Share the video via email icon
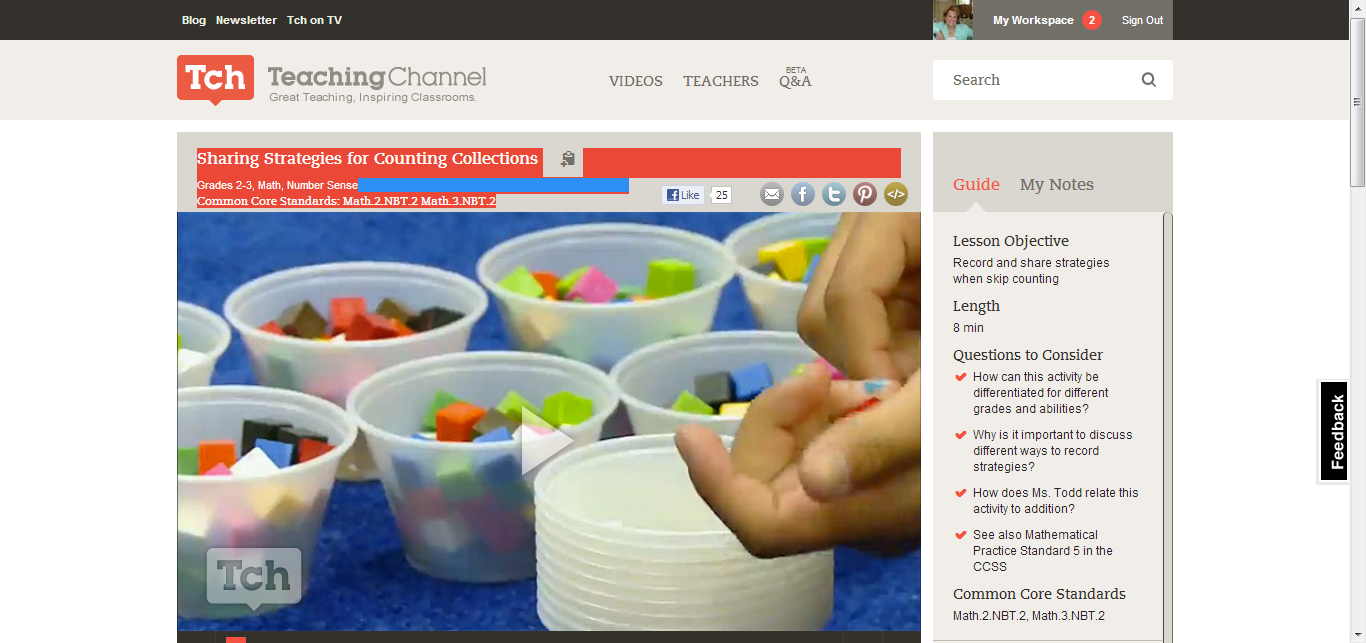 pyautogui.click(x=771, y=194)
